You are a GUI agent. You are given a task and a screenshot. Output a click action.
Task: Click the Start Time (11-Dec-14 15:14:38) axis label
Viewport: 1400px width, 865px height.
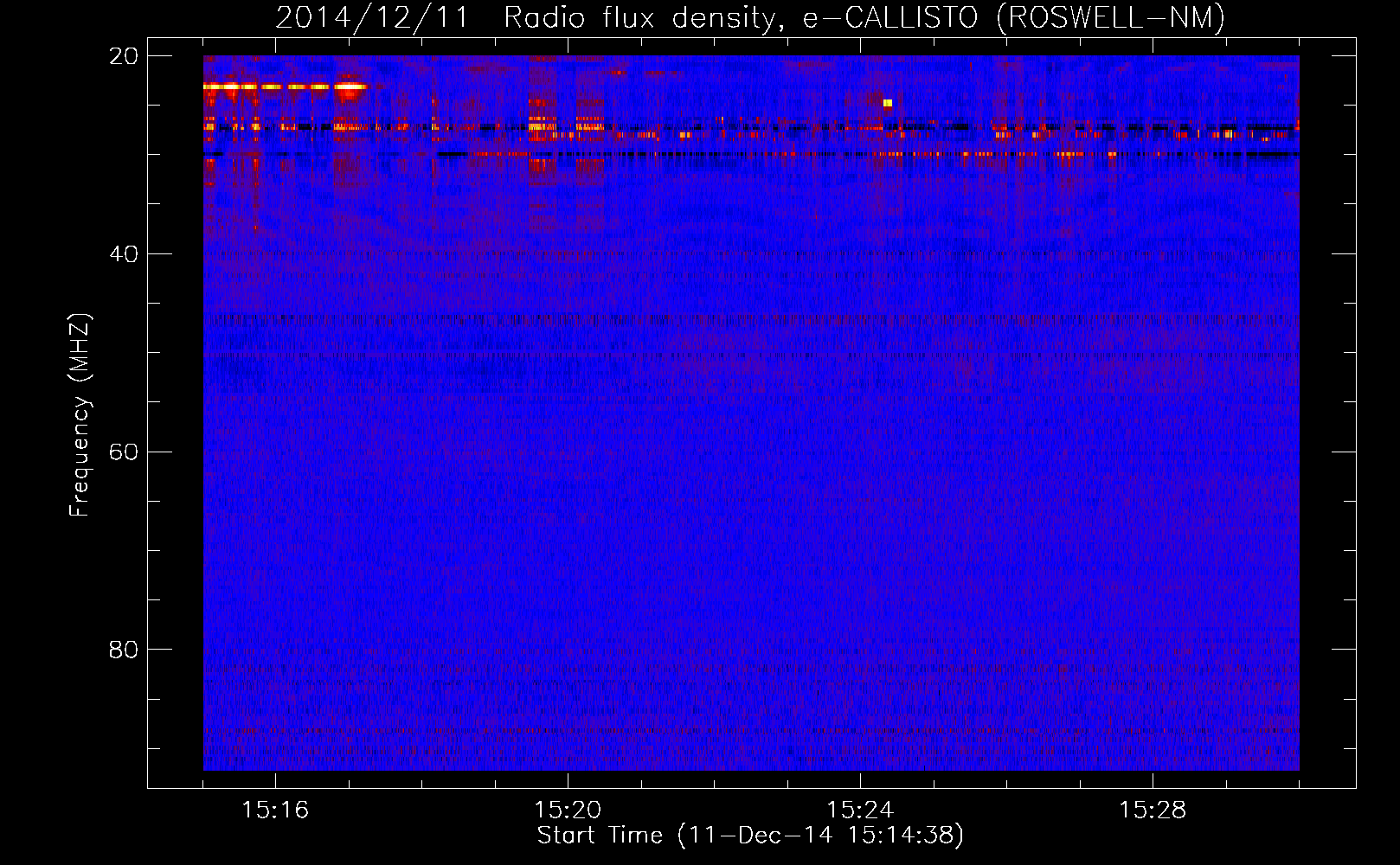[x=750, y=836]
